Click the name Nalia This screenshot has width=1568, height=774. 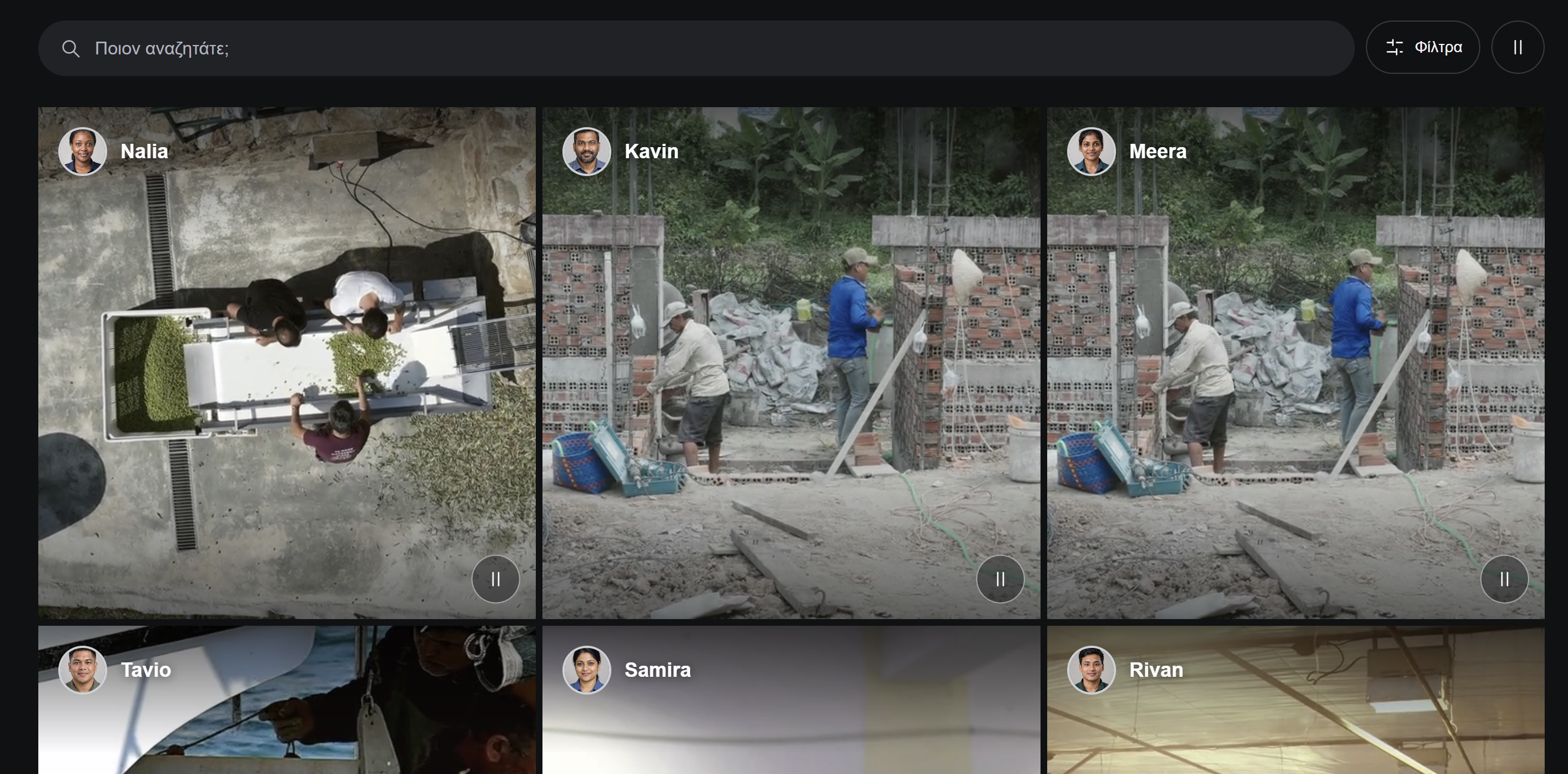coord(144,151)
